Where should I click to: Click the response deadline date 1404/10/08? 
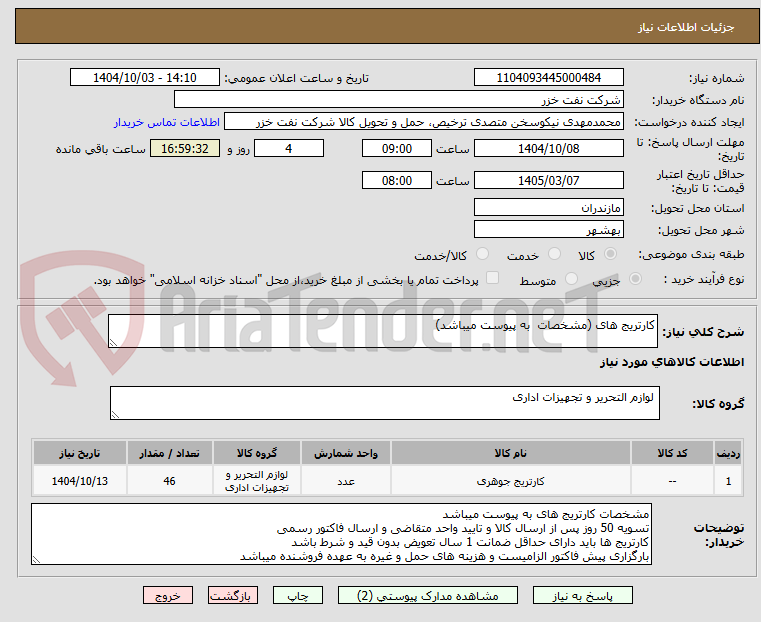point(548,148)
